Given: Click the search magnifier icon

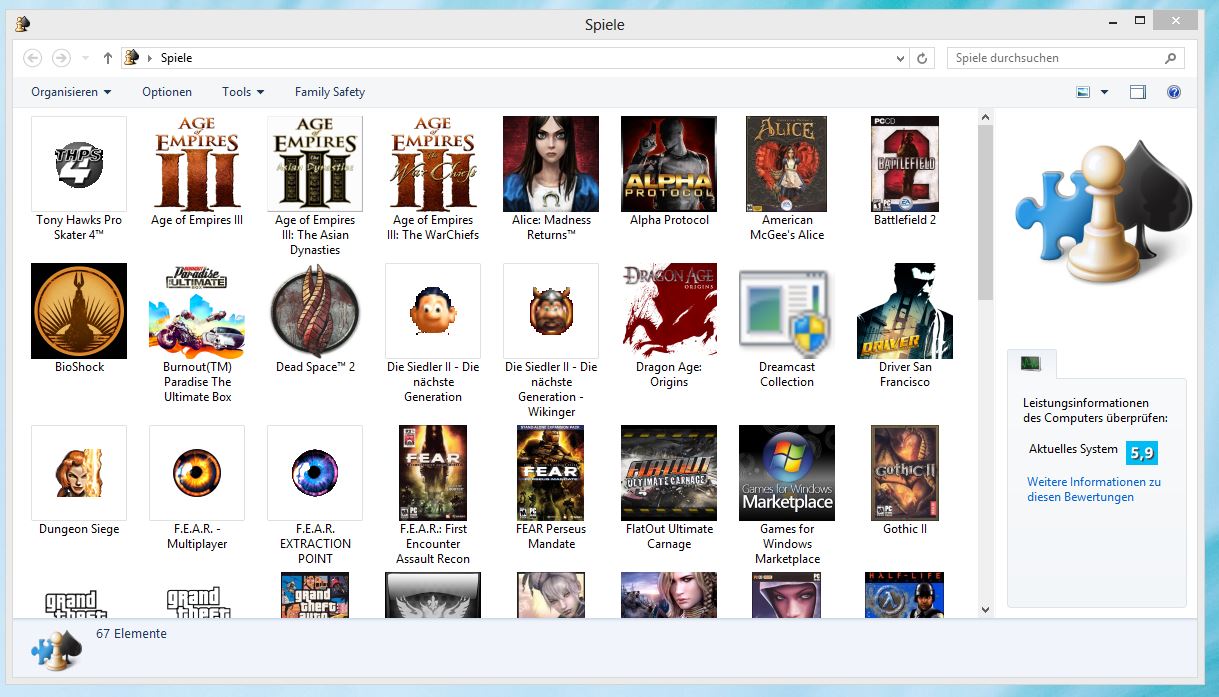Looking at the screenshot, I should pos(1172,58).
